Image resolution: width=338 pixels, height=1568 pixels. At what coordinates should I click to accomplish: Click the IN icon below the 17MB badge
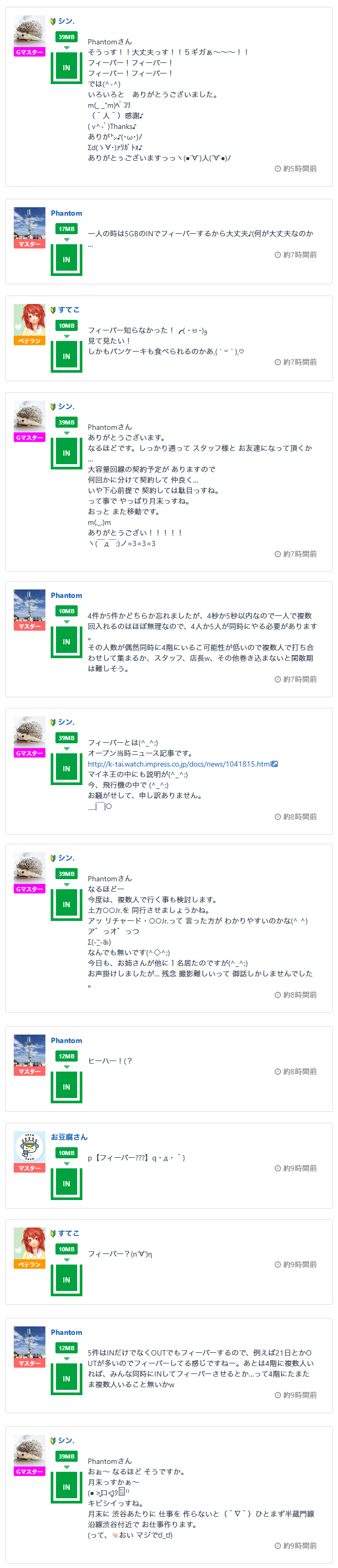pos(66,259)
